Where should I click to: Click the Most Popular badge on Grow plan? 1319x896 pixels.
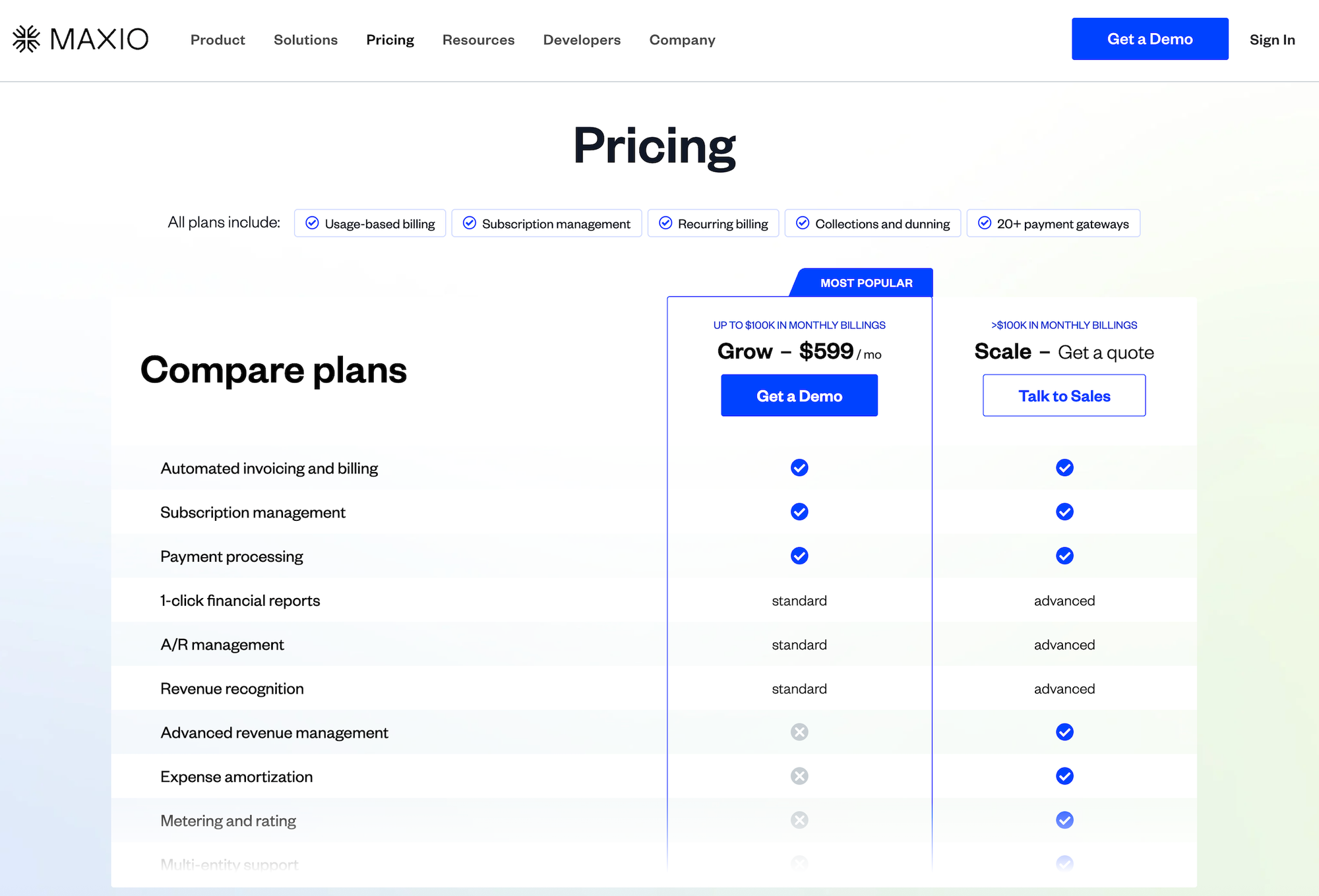[866, 283]
